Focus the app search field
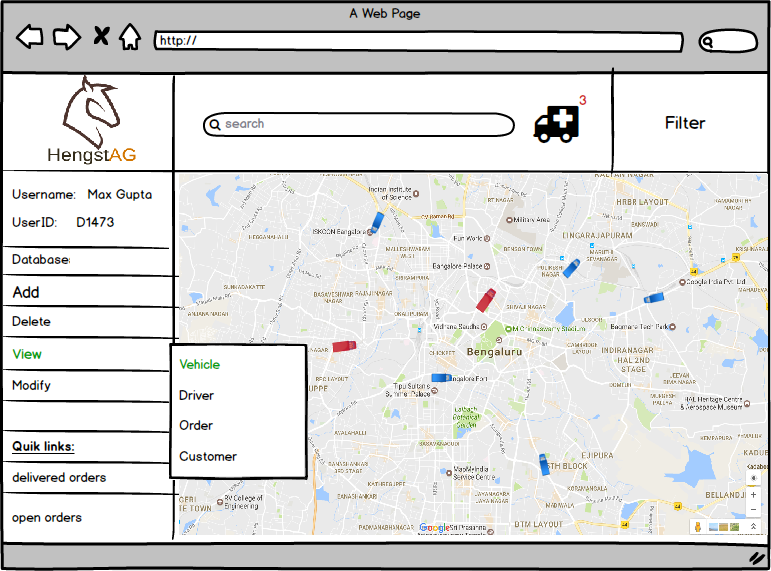This screenshot has width=771, height=571. (359, 124)
